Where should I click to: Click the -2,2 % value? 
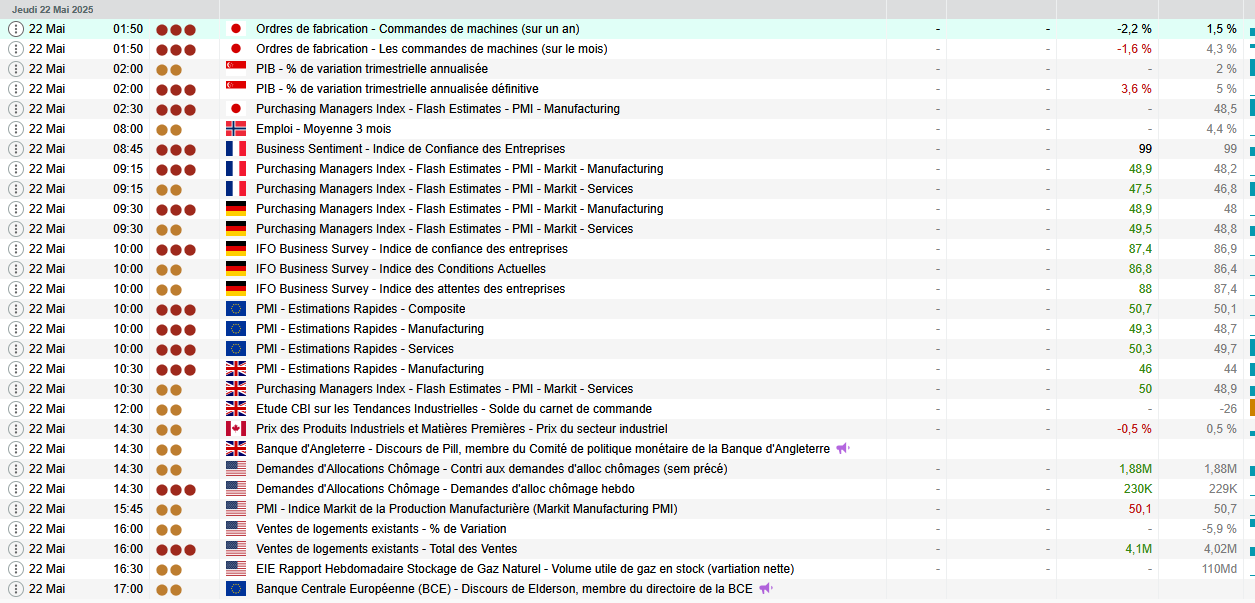coord(1134,29)
